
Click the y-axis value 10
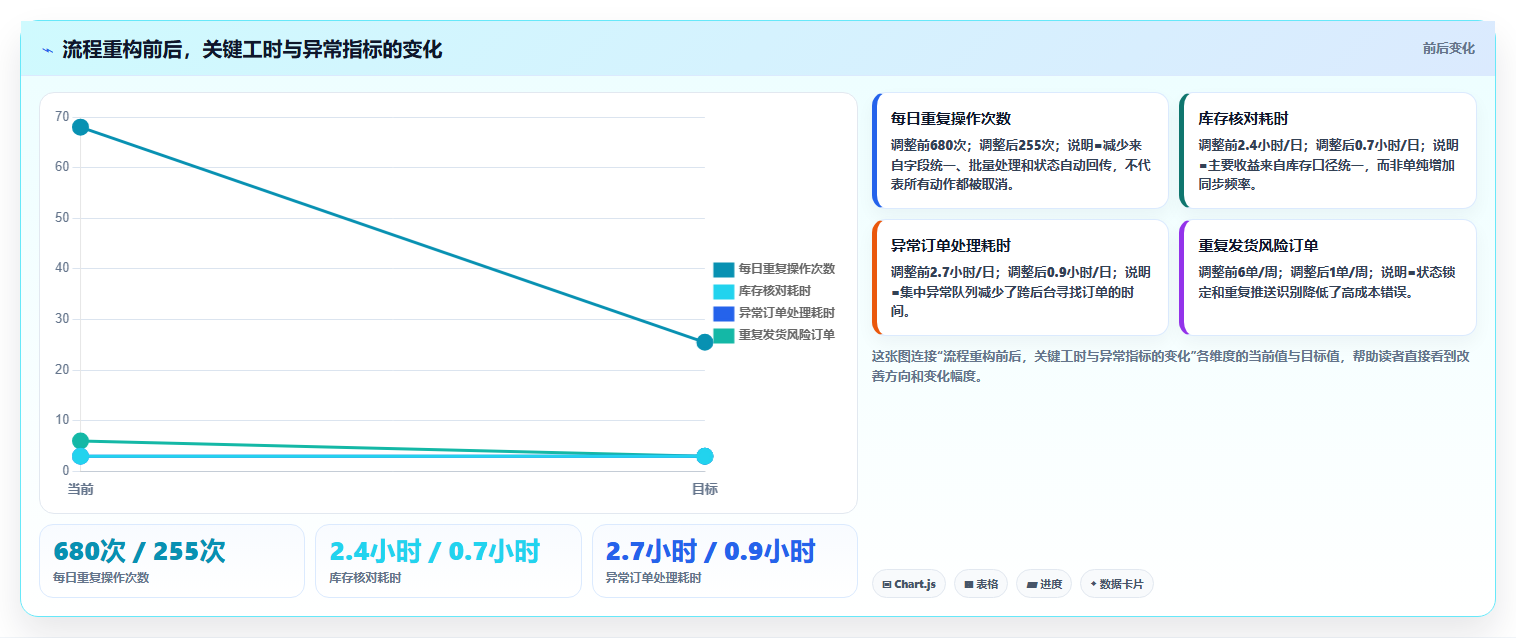click(62, 420)
